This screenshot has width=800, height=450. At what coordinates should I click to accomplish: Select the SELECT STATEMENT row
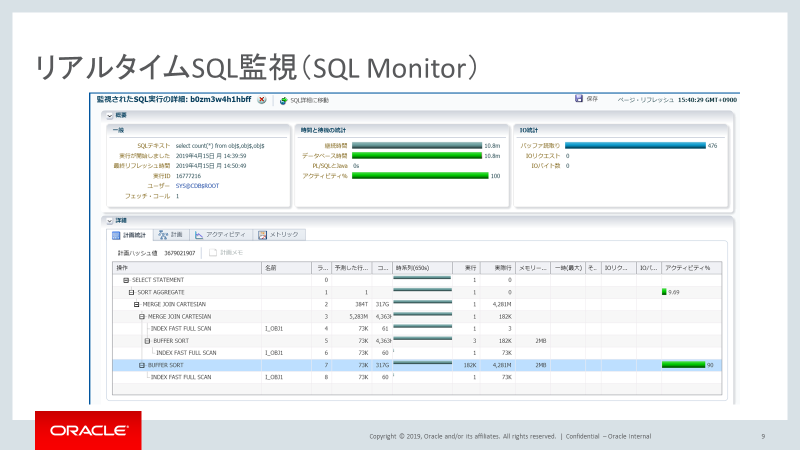[417, 280]
